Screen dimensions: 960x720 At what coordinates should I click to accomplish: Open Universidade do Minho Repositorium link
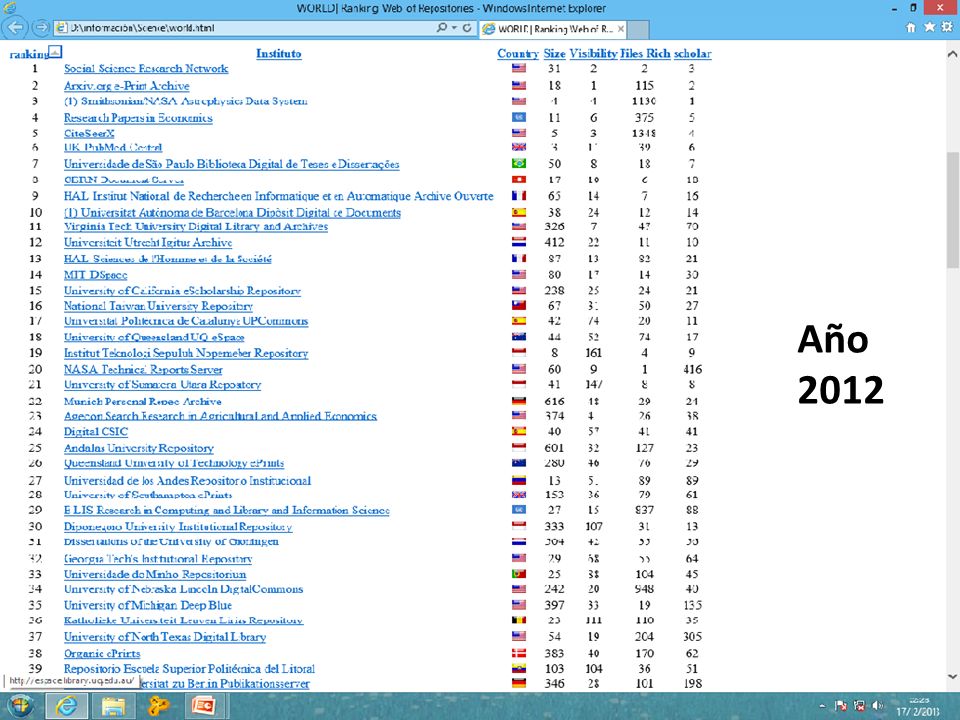[x=155, y=574]
